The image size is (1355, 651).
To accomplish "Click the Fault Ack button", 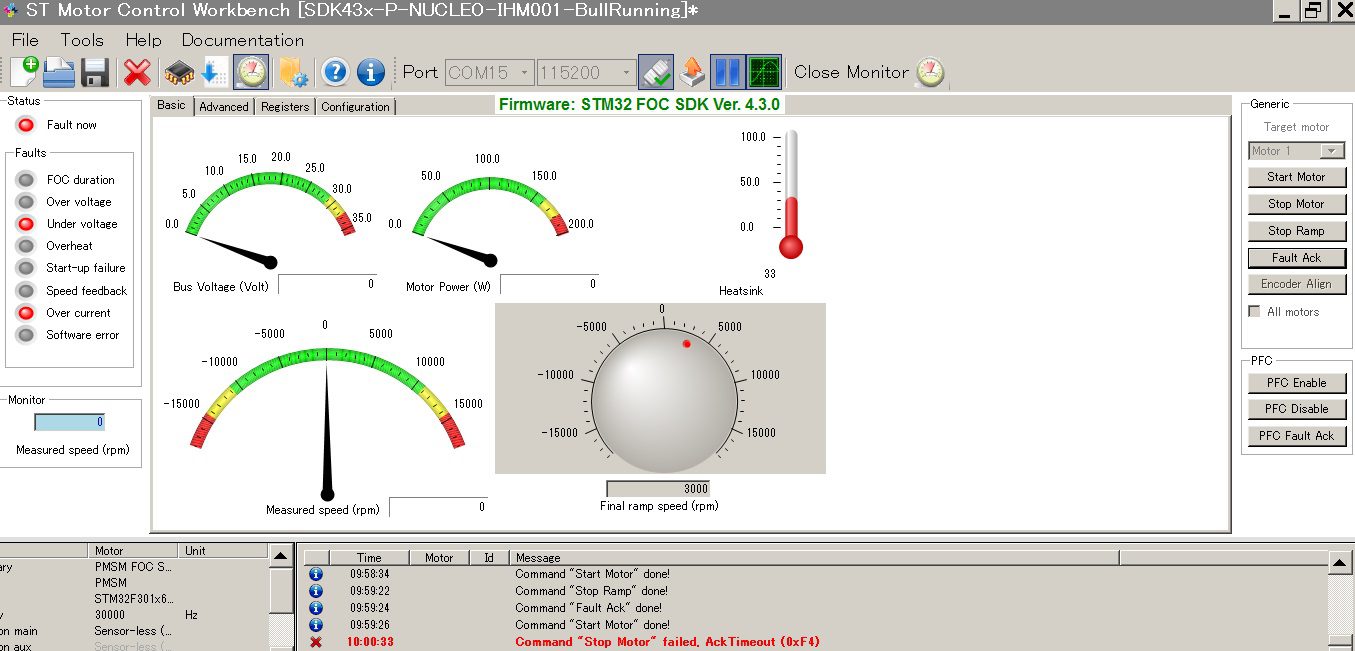I will pyautogui.click(x=1297, y=258).
